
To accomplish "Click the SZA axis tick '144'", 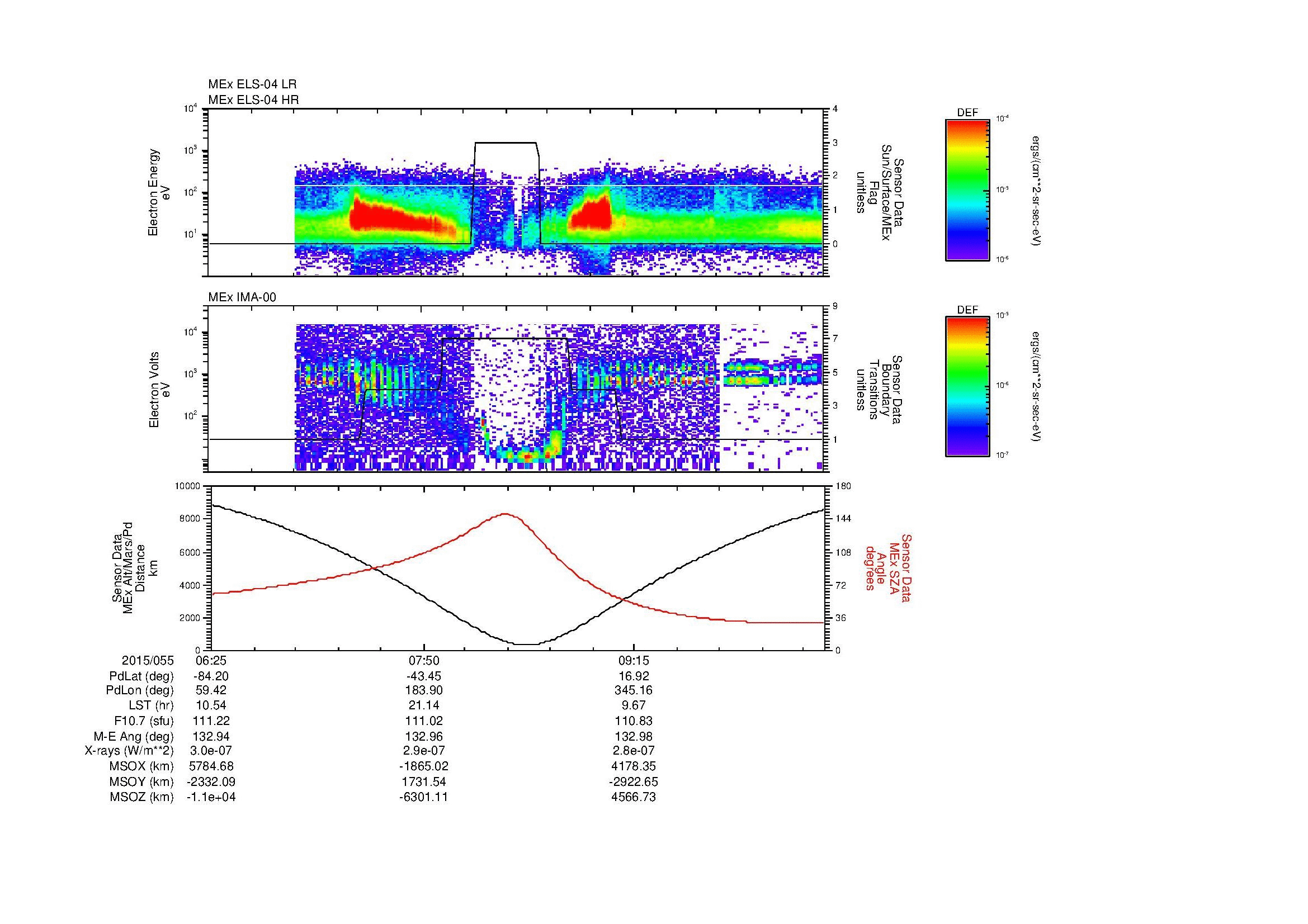I will click(x=844, y=519).
